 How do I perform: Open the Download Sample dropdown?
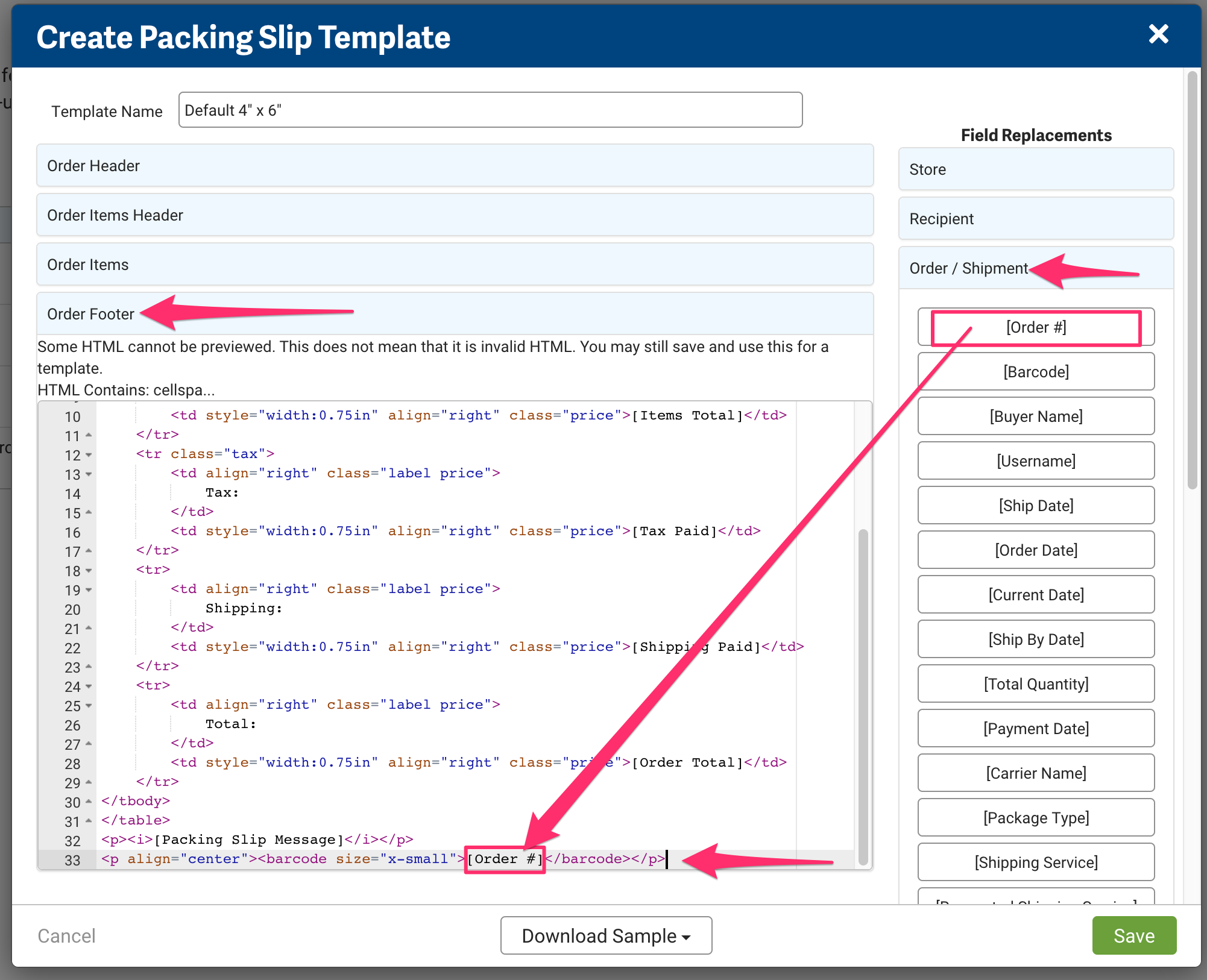click(x=605, y=936)
